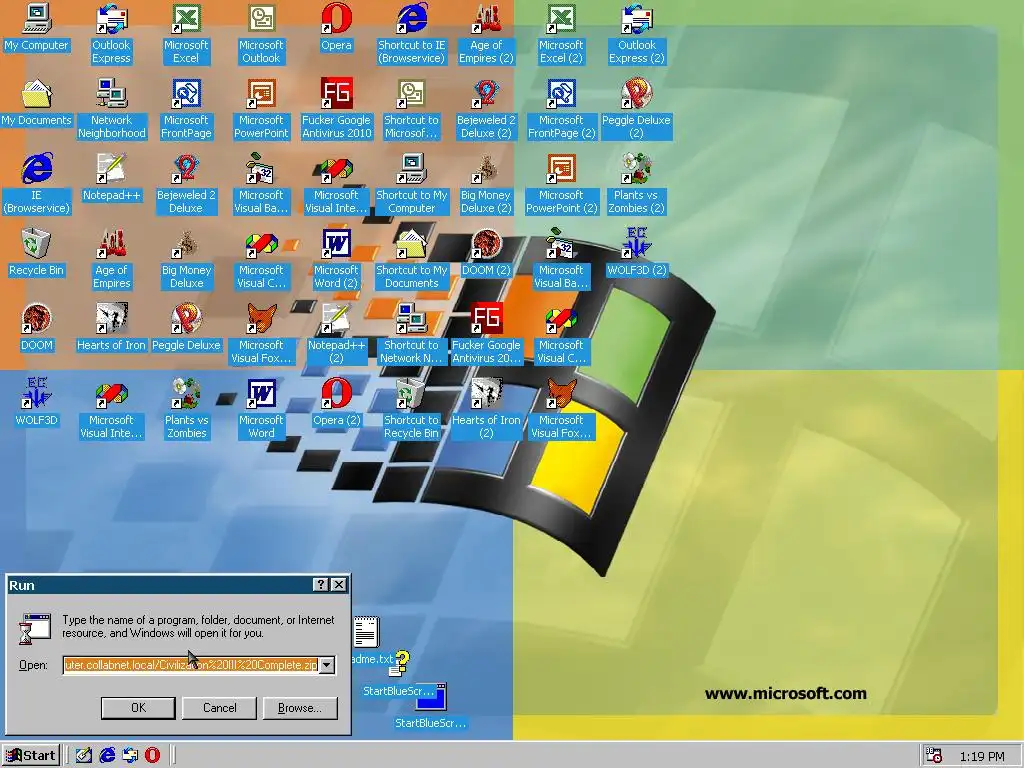Select the Plants vs Zombies (2) shortcut
This screenshot has height=768, width=1024.
(637, 184)
